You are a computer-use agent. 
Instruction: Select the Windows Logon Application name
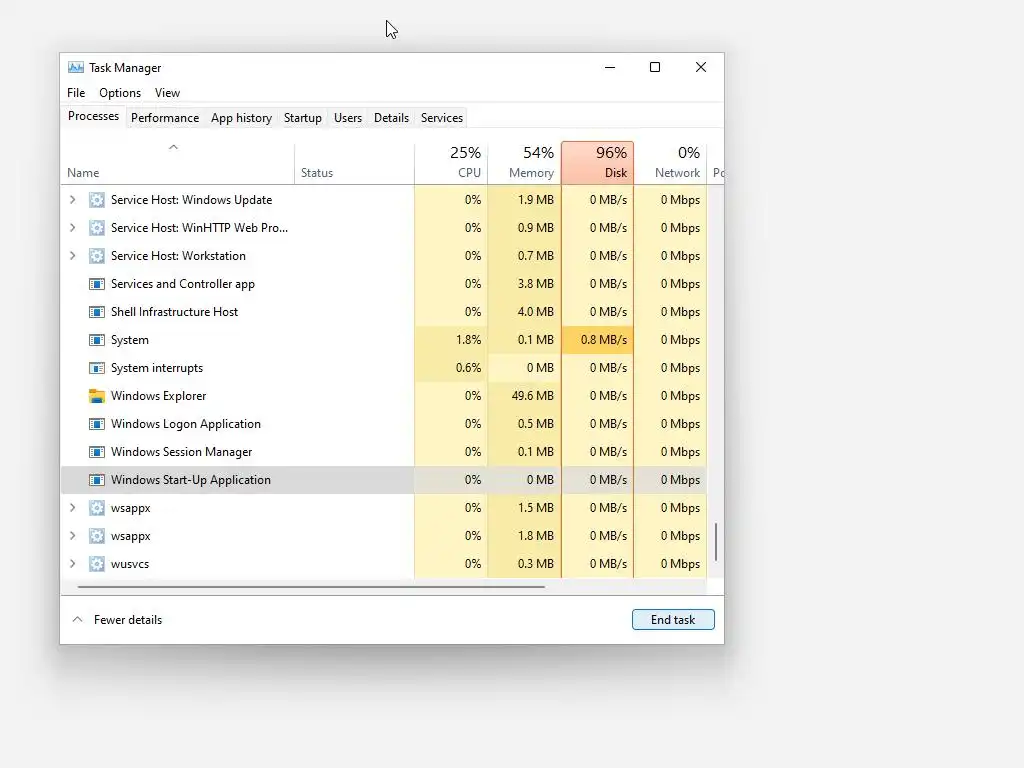pyautogui.click(x=186, y=424)
